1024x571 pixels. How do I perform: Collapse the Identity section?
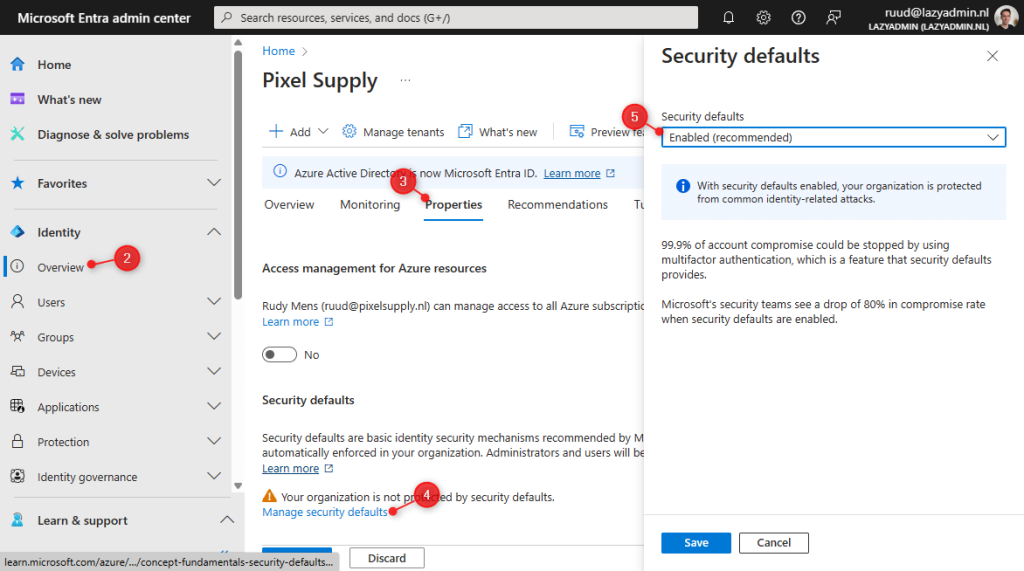click(x=213, y=232)
